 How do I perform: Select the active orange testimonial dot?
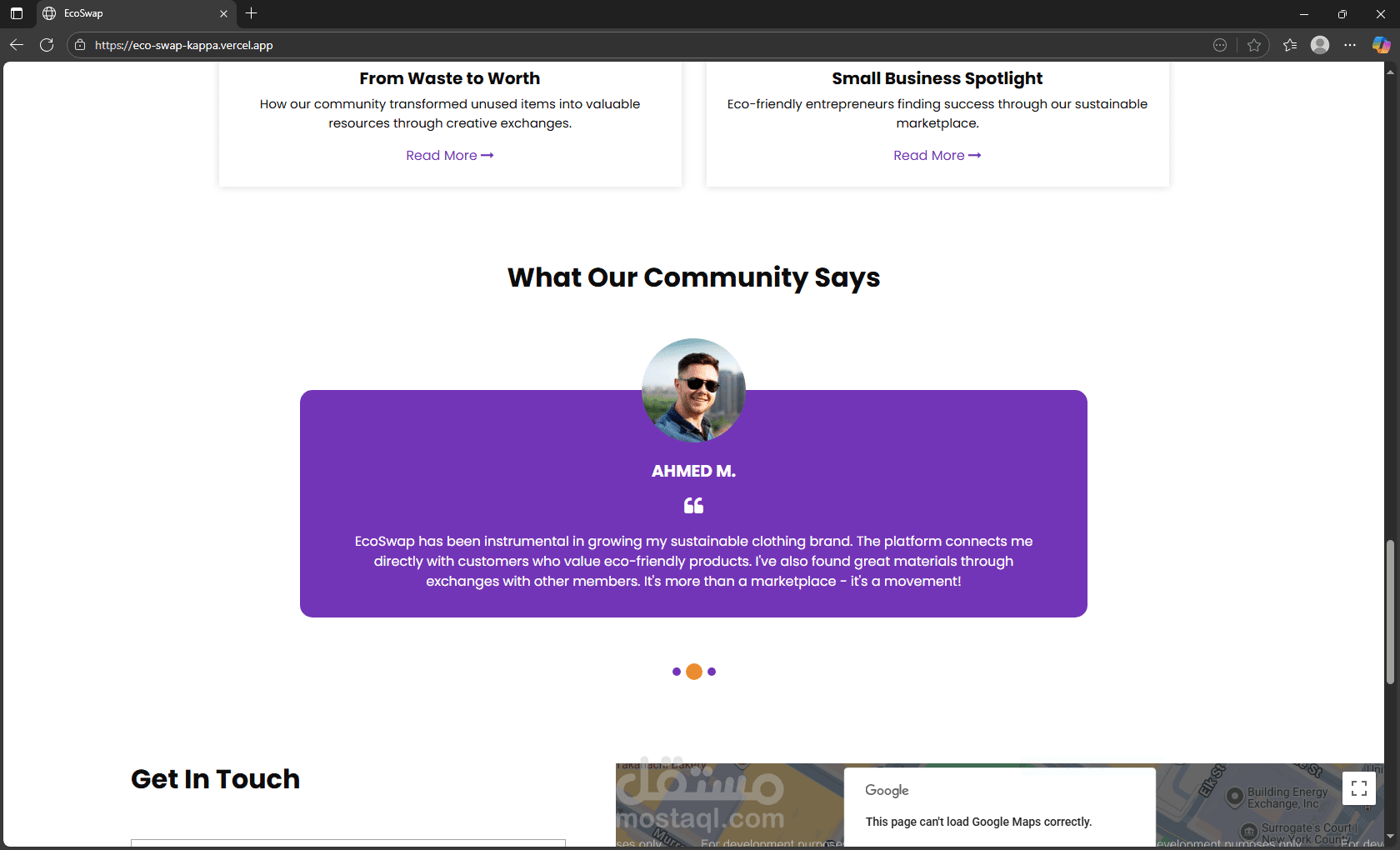pos(694,672)
